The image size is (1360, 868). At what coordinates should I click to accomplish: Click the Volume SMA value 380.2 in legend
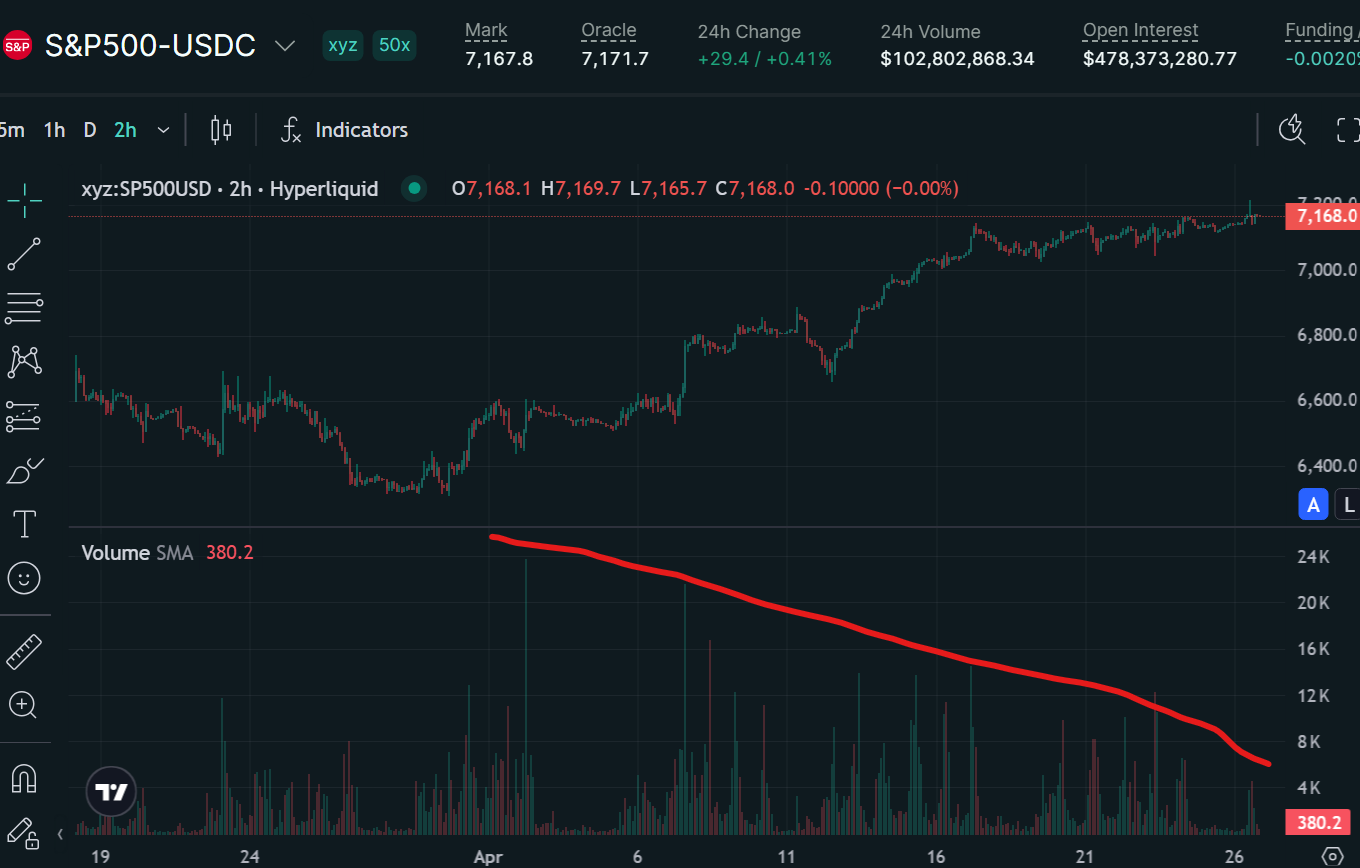click(x=230, y=553)
